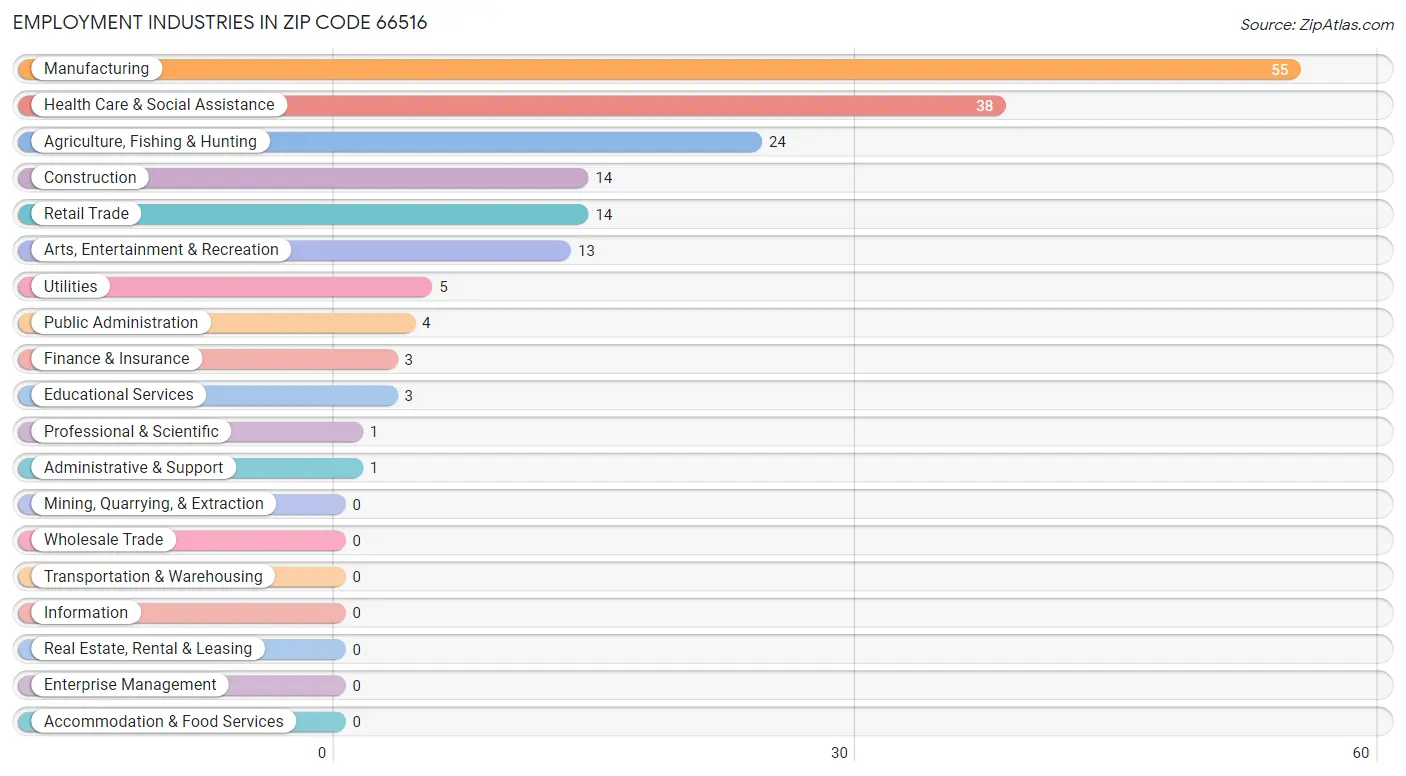
Task: Click the Finance & Insurance label
Action: coord(116,359)
